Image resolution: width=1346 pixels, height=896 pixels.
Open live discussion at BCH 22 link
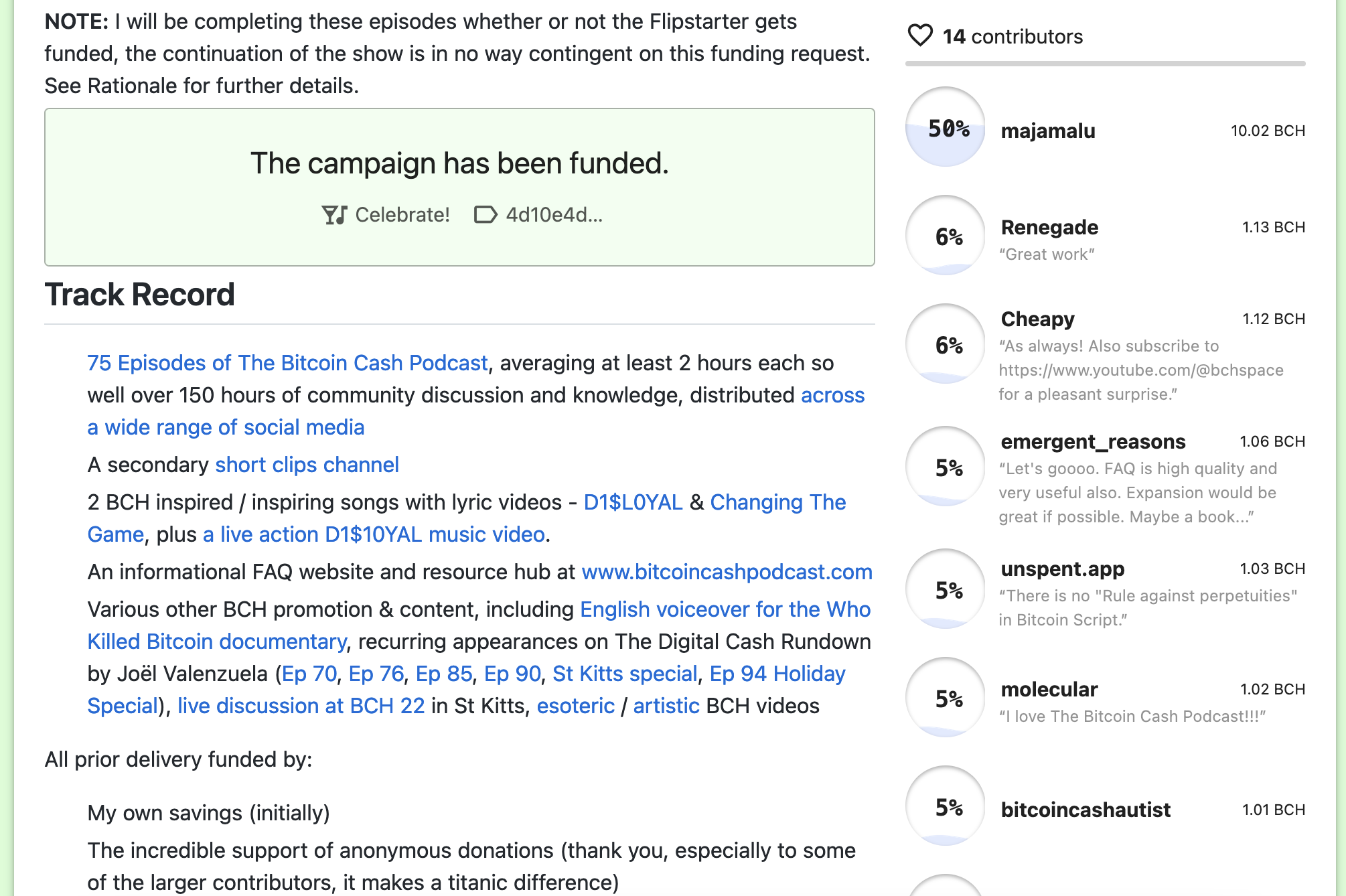click(301, 706)
